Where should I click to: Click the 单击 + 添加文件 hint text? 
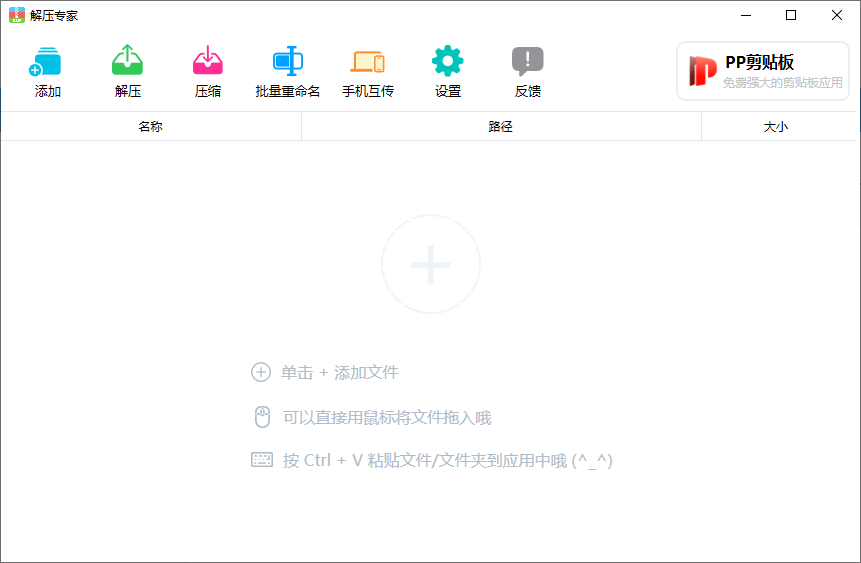tap(339, 372)
